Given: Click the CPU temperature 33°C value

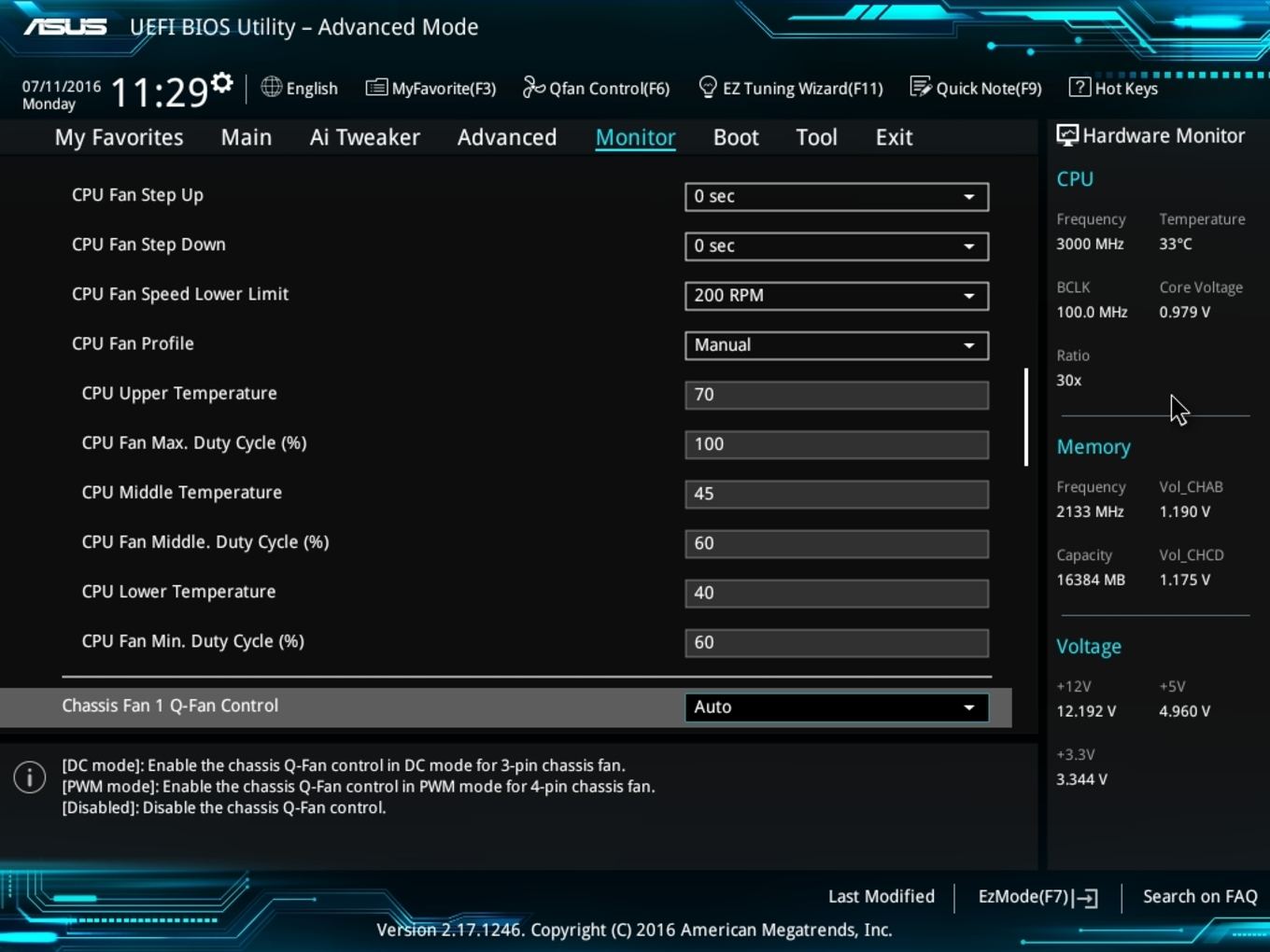Looking at the screenshot, I should (x=1176, y=244).
